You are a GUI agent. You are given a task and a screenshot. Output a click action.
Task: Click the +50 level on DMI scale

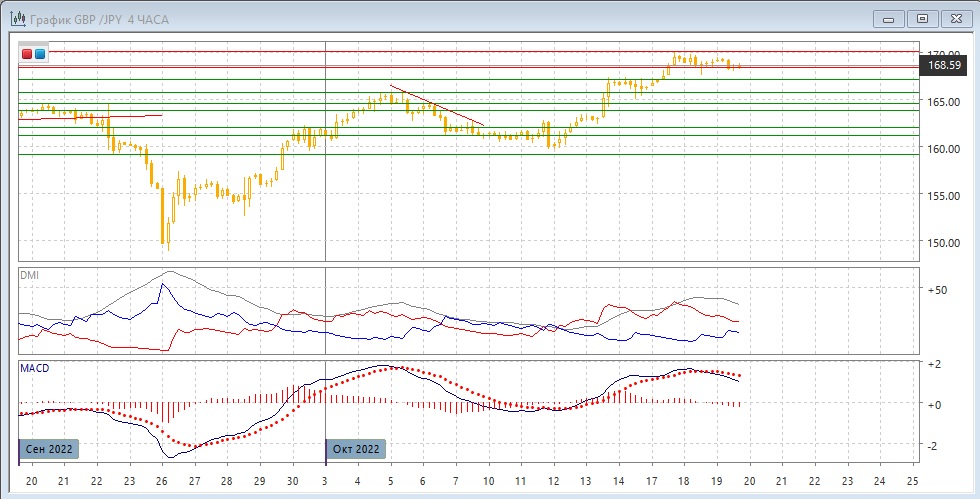938,291
